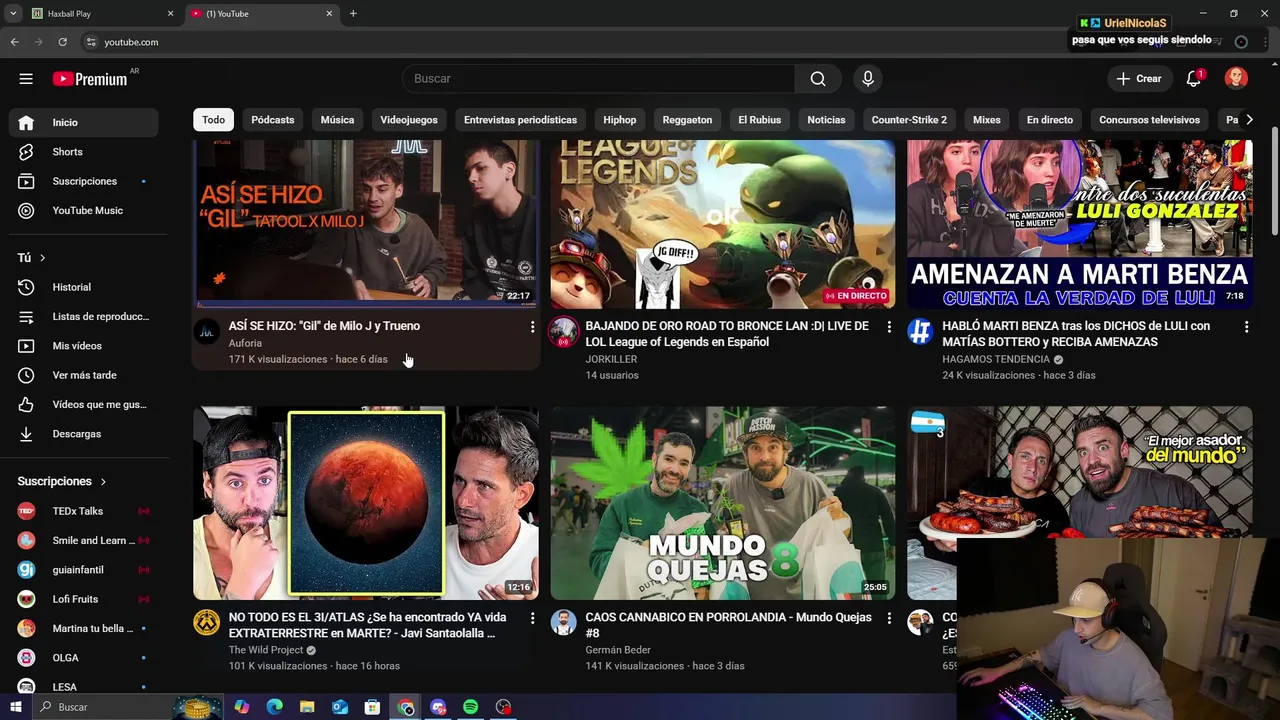Open the account avatar menu
The image size is (1280, 720).
[x=1236, y=79]
